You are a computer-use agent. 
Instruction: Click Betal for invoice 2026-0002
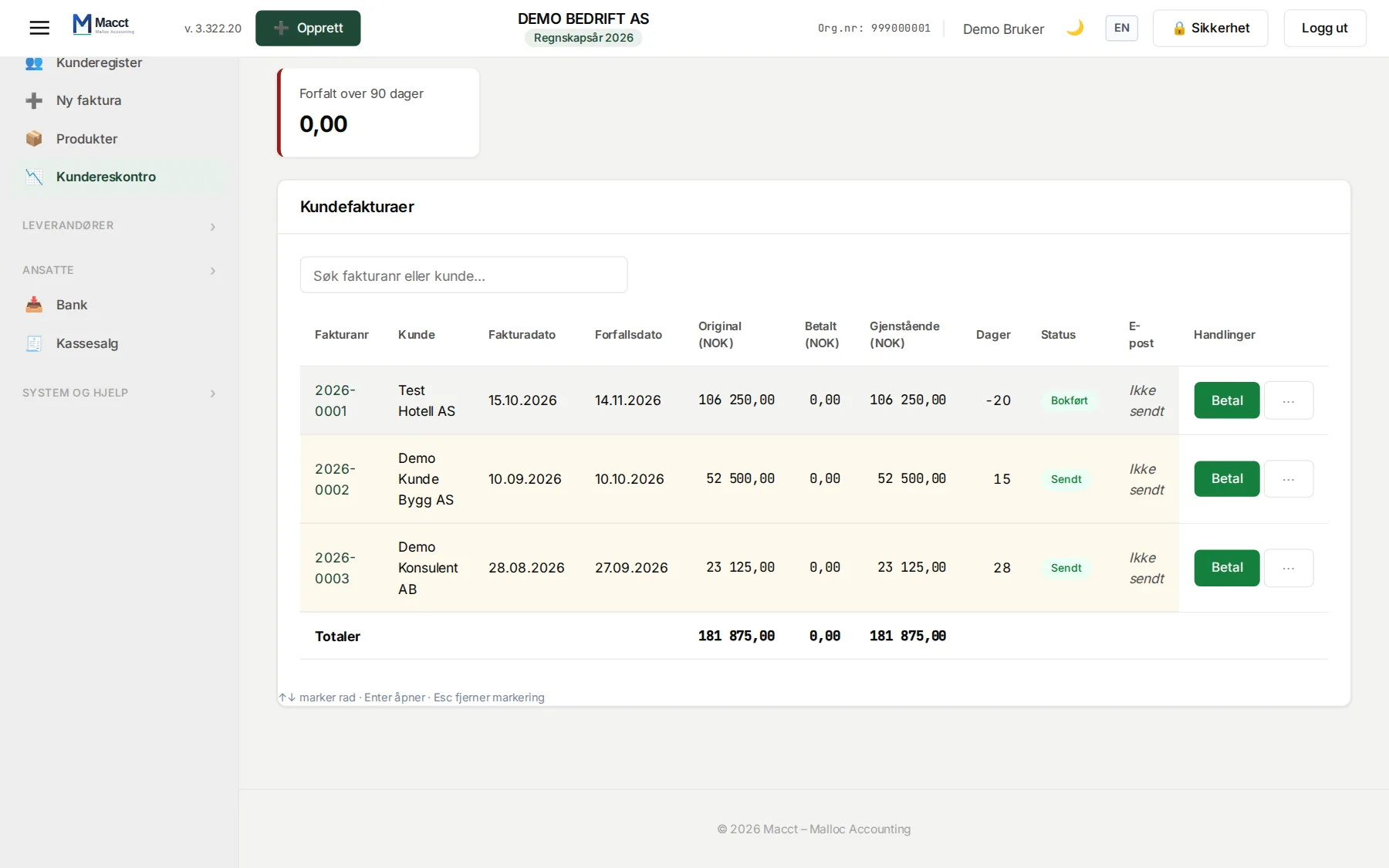click(1227, 478)
